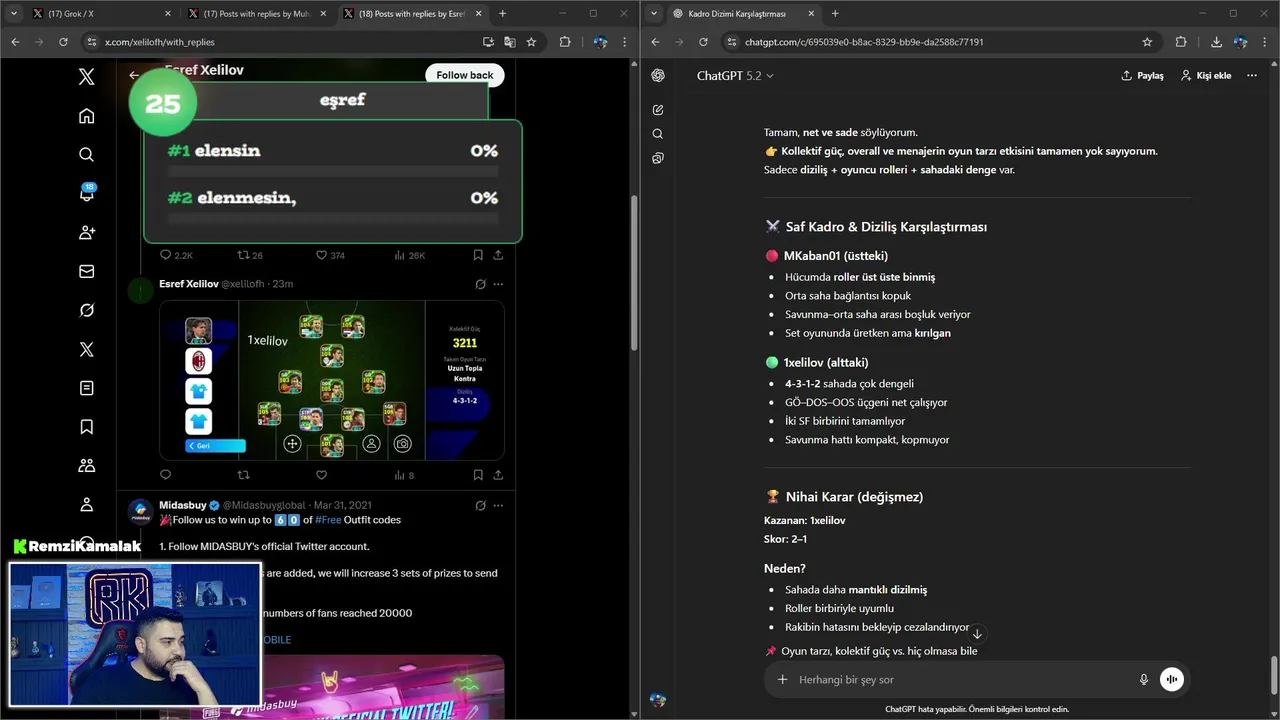Click chatgpt.com address bar
The image size is (1280, 720).
click(930, 42)
